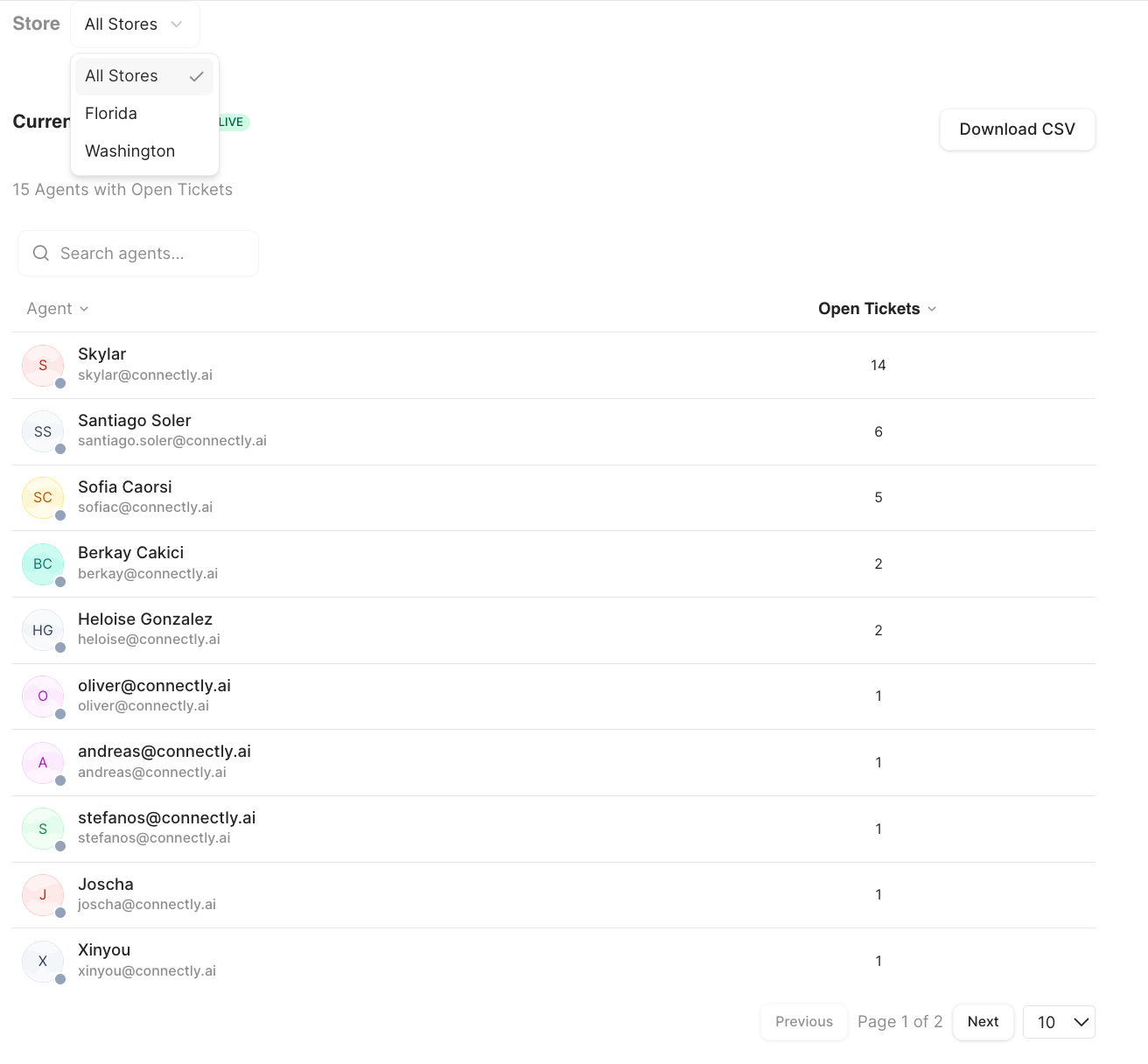Click email xinyou@connectly.ai

pyautogui.click(x=147, y=971)
